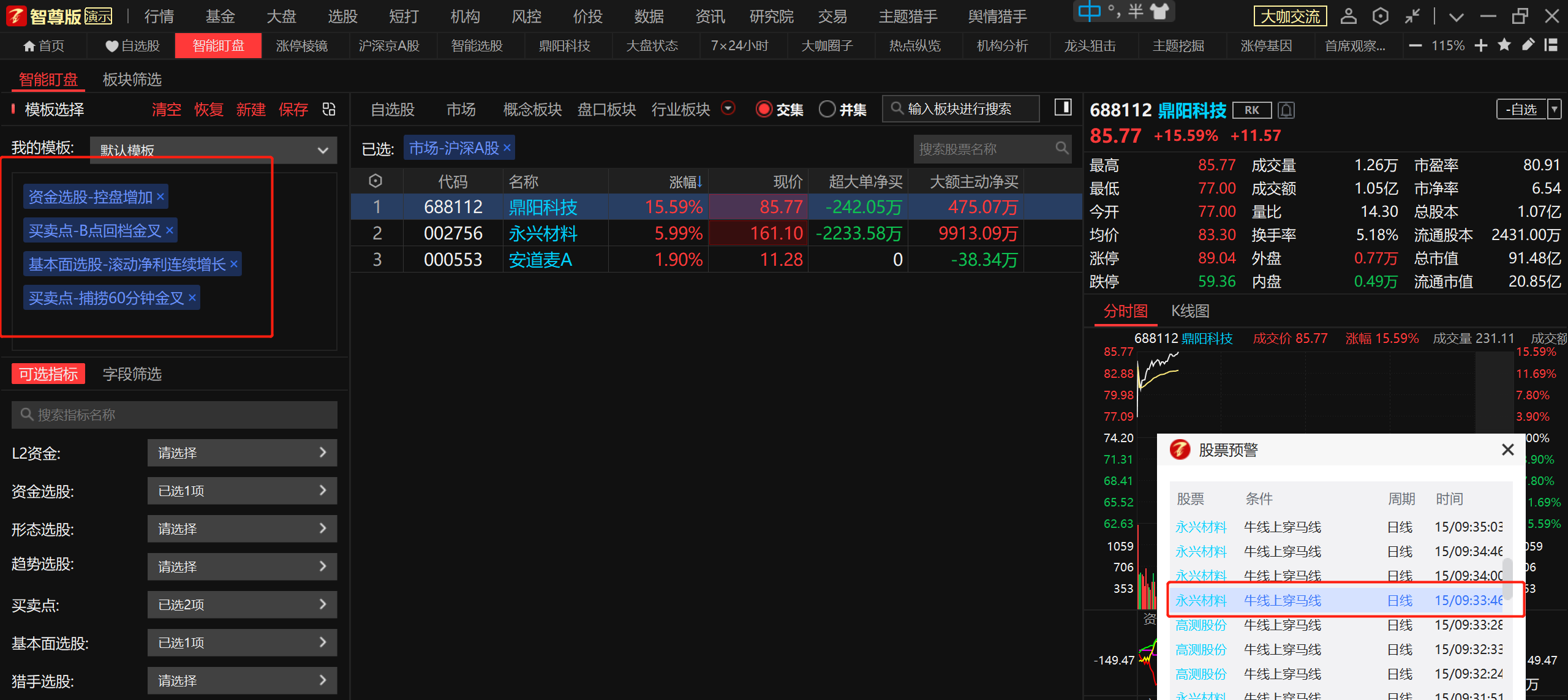This screenshot has height=700, width=1568.
Task: Expand the 买卖点 已选2项 selector
Action: tap(242, 604)
